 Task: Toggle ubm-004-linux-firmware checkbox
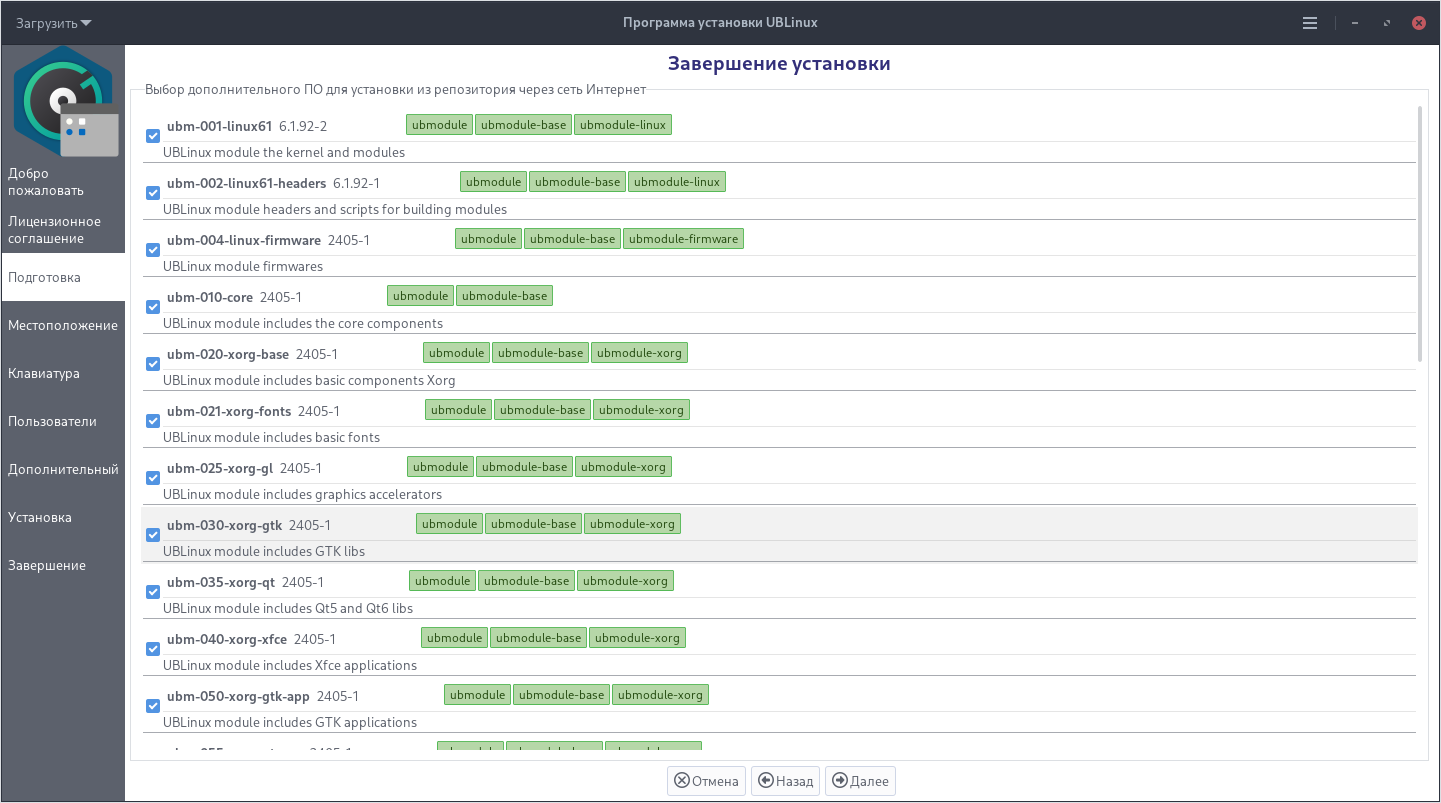pyautogui.click(x=153, y=250)
